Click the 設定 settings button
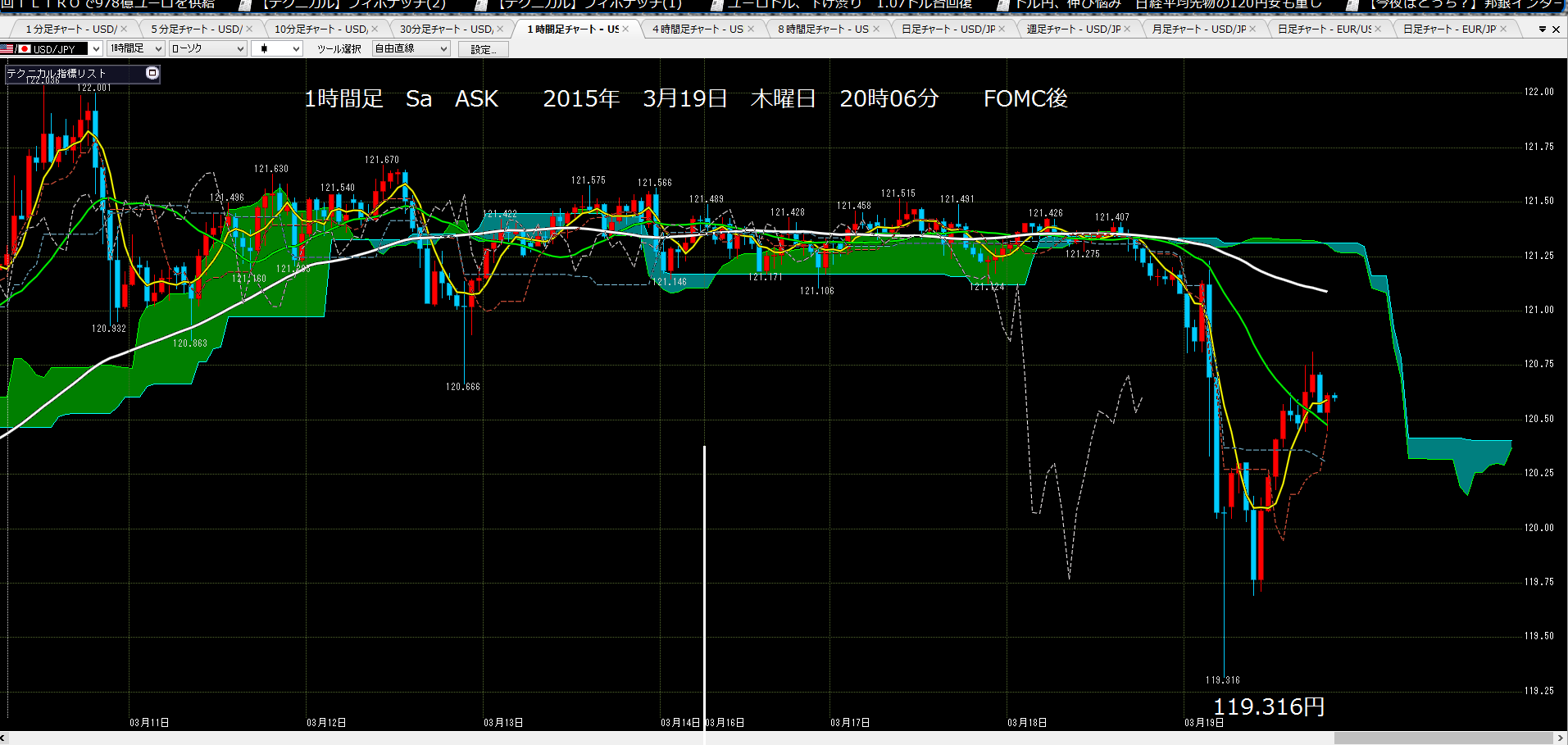Screen dimensions: 1568x745 tap(484, 49)
